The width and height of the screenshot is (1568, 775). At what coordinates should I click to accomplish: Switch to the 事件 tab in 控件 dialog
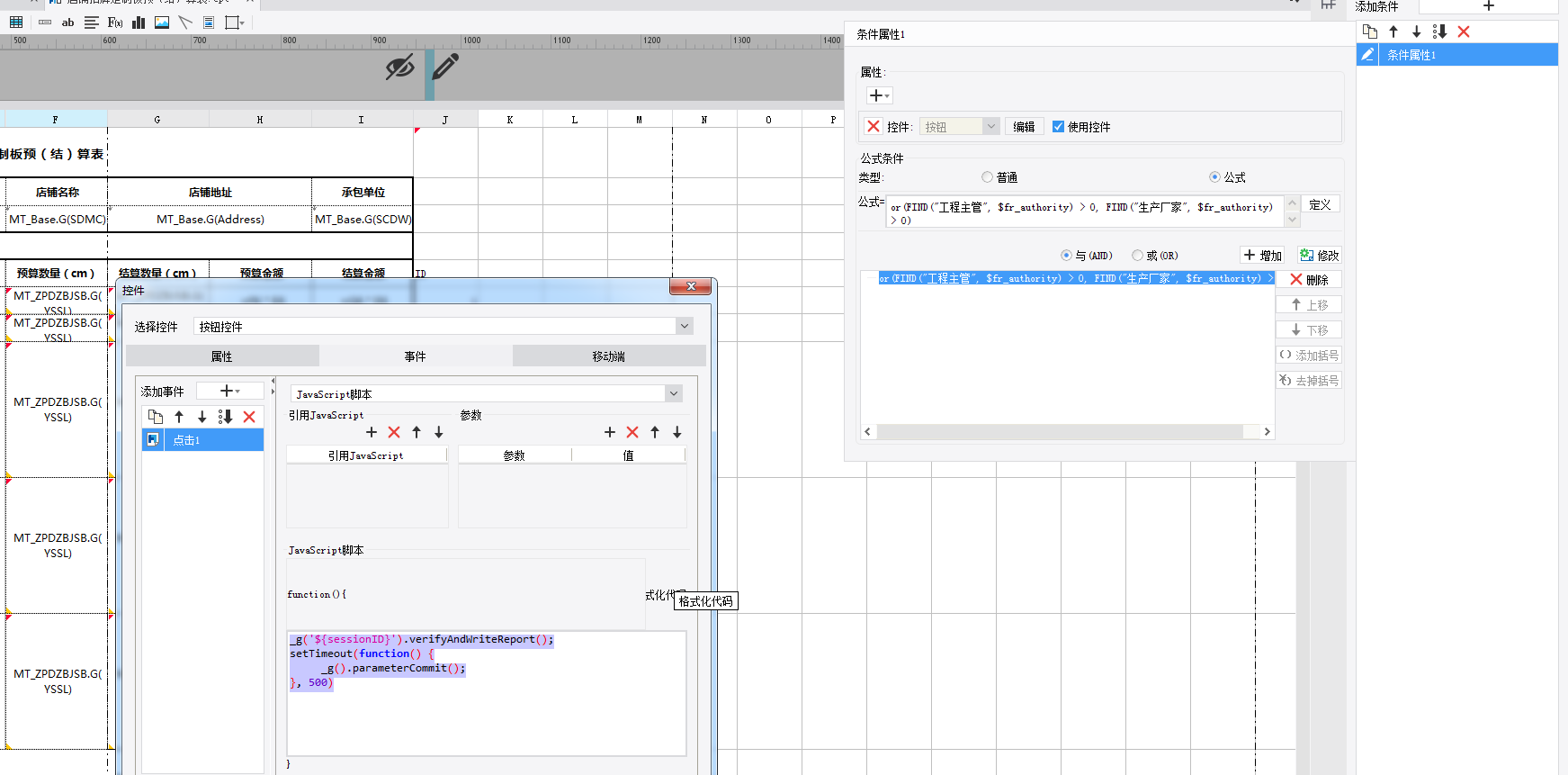[416, 356]
